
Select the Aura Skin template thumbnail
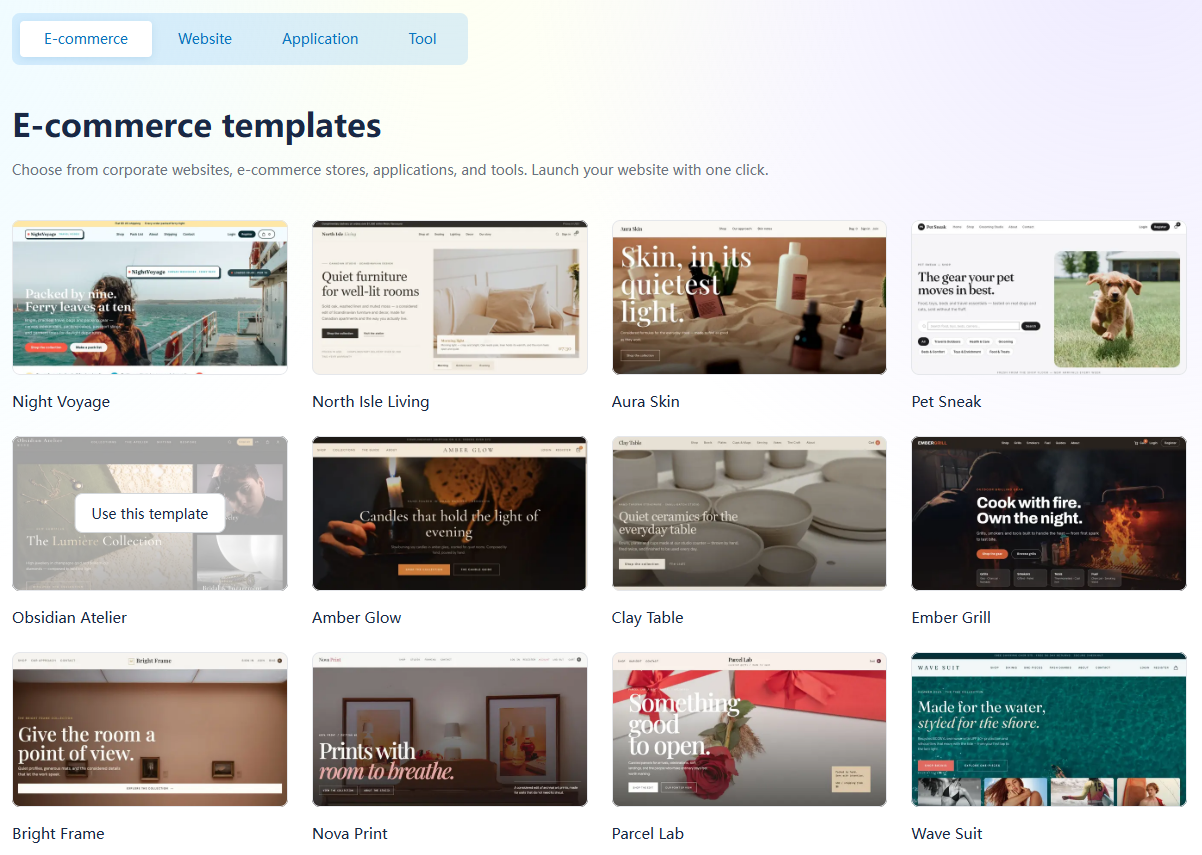pyautogui.click(x=749, y=297)
